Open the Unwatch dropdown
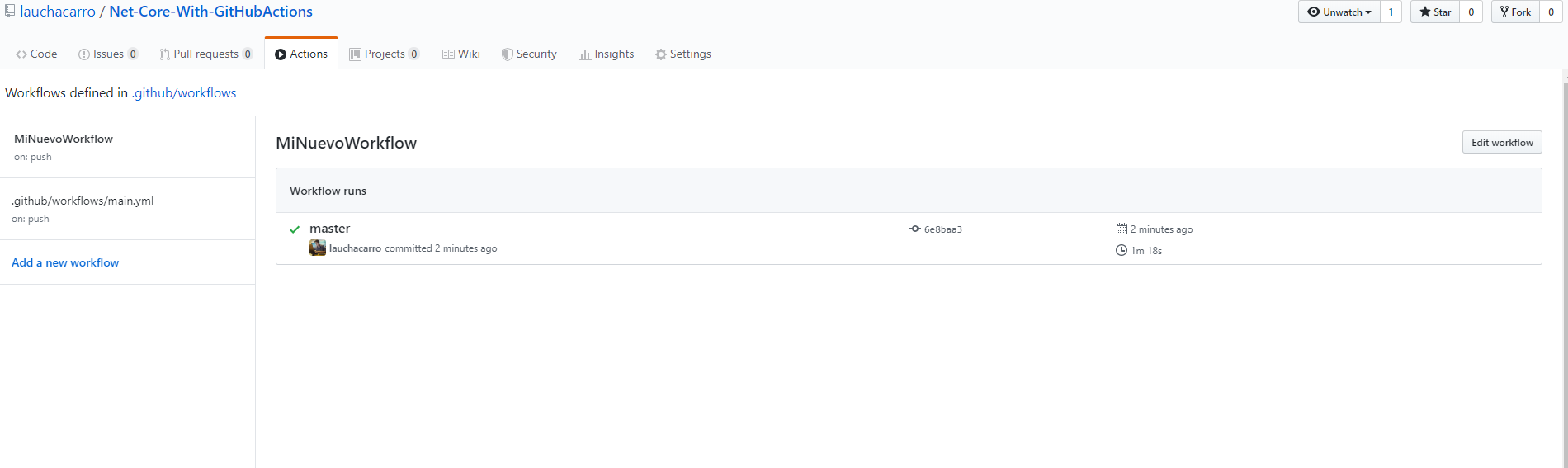Viewport: 1568px width, 468px height. (1339, 12)
